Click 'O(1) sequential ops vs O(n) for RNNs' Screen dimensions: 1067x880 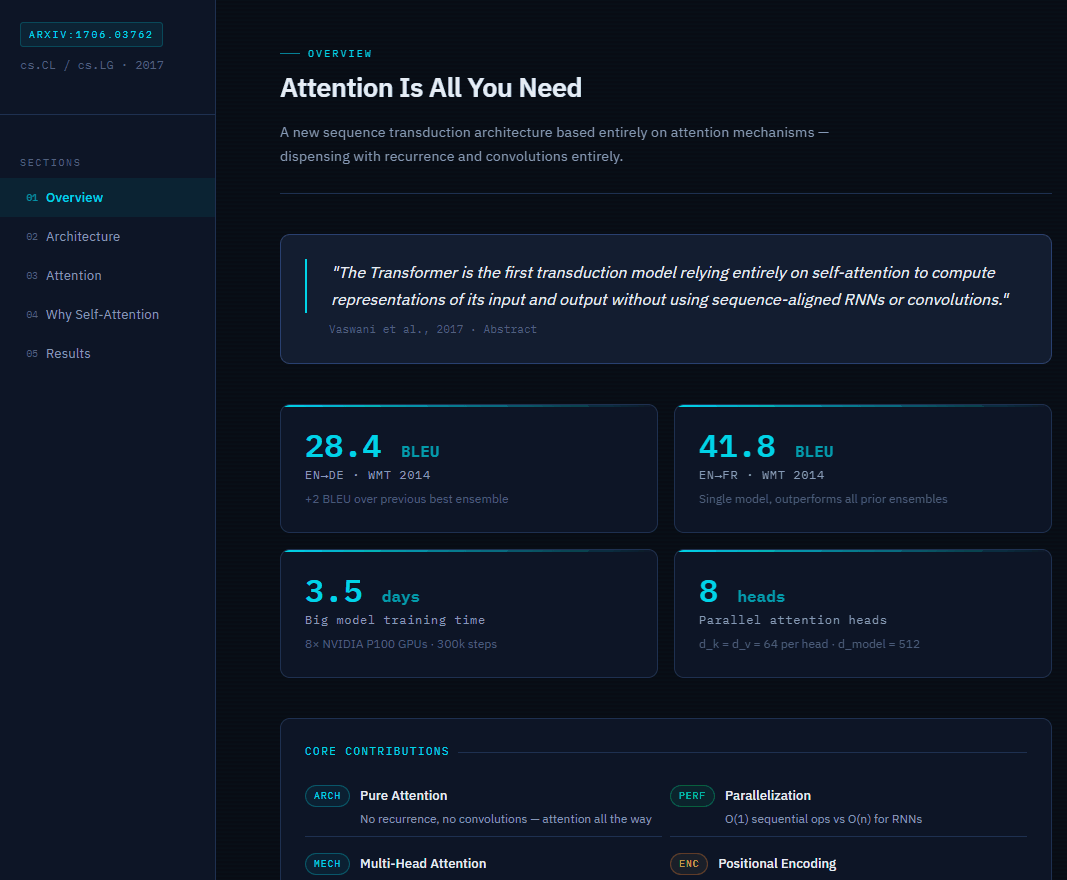tap(823, 819)
